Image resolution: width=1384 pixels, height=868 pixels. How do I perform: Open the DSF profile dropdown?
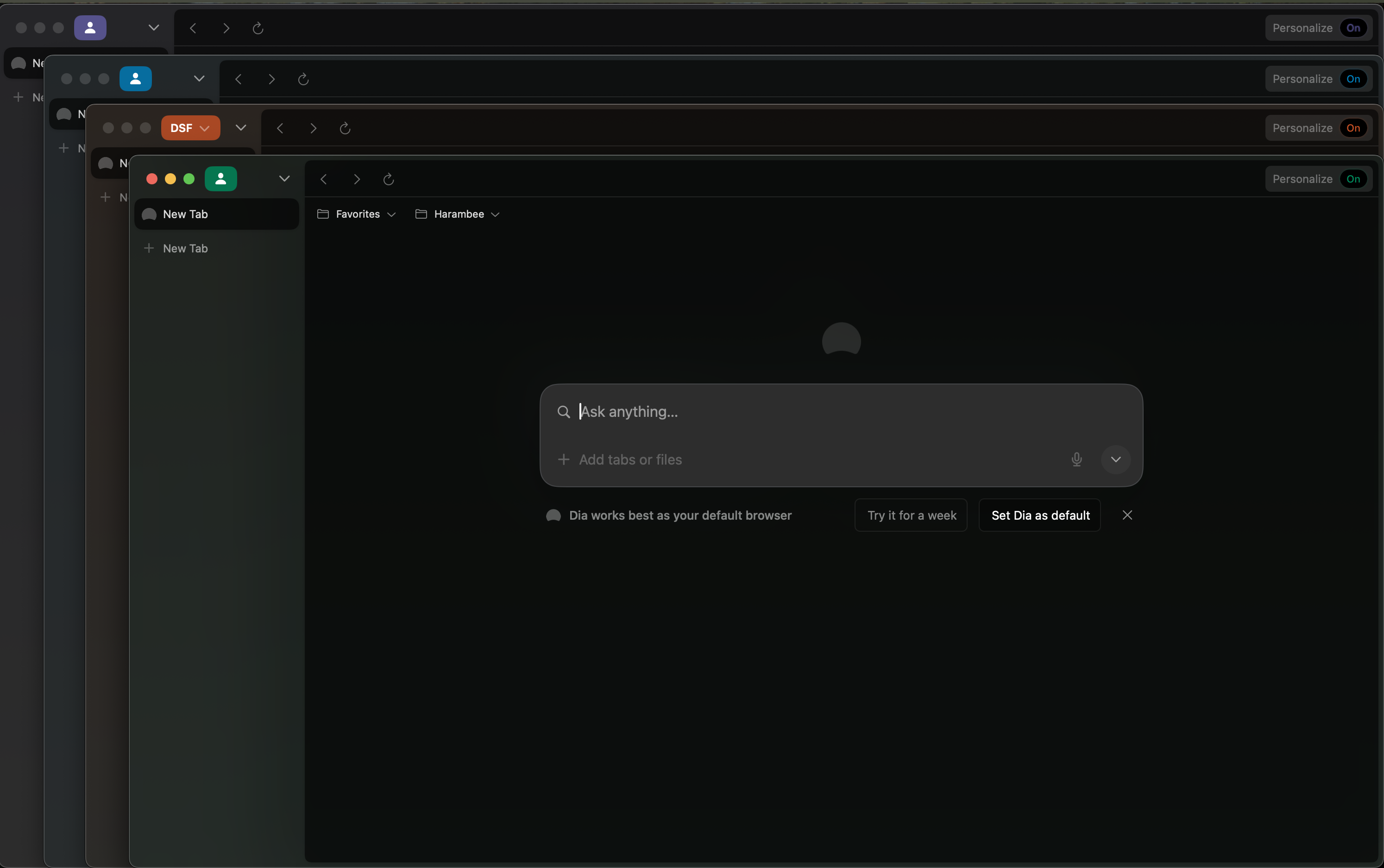tap(190, 127)
